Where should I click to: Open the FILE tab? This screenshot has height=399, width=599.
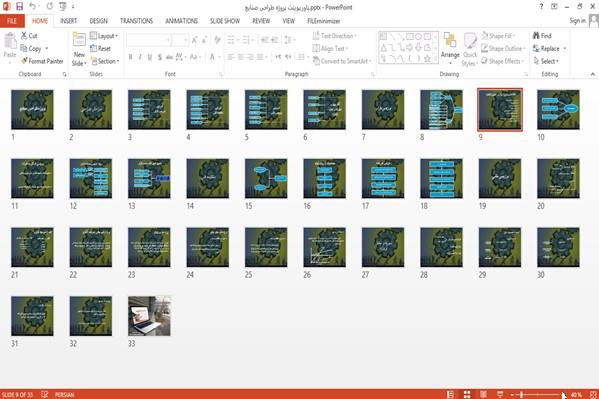click(x=12, y=21)
